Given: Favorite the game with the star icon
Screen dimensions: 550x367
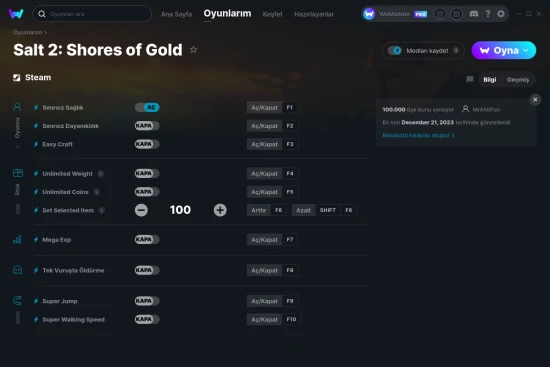Looking at the screenshot, I should tap(193, 50).
